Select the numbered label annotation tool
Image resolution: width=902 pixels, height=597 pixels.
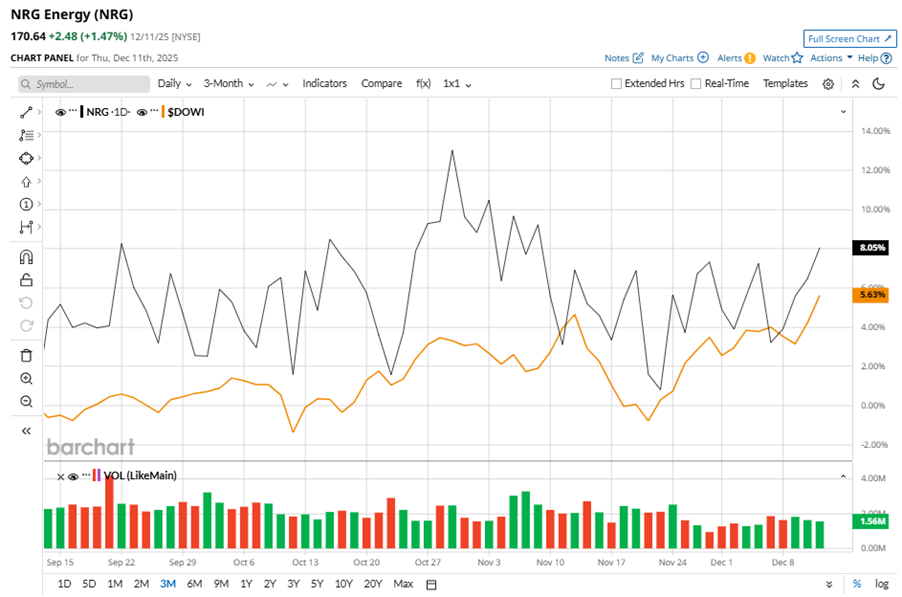pyautogui.click(x=26, y=204)
